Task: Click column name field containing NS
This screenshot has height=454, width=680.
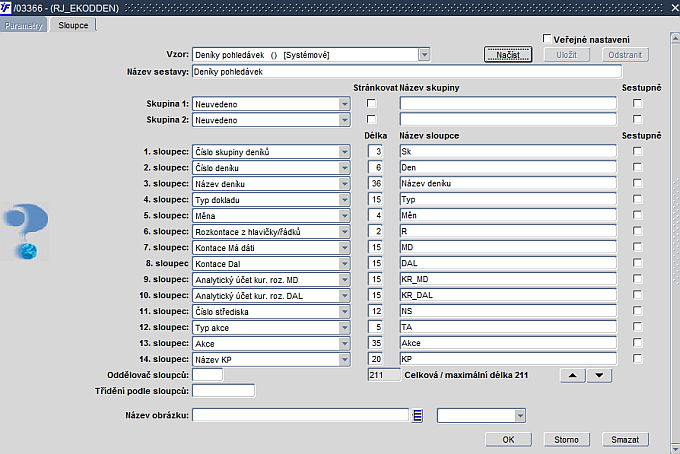Action: (508, 311)
